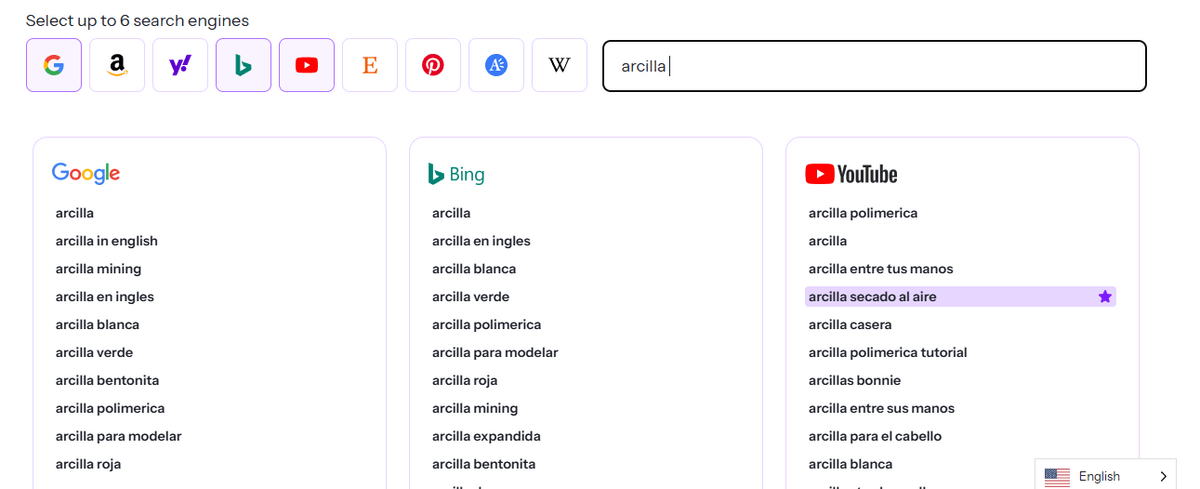The image size is (1200, 489).
Task: Click the YouTube logo in results card
Action: pyautogui.click(x=851, y=174)
